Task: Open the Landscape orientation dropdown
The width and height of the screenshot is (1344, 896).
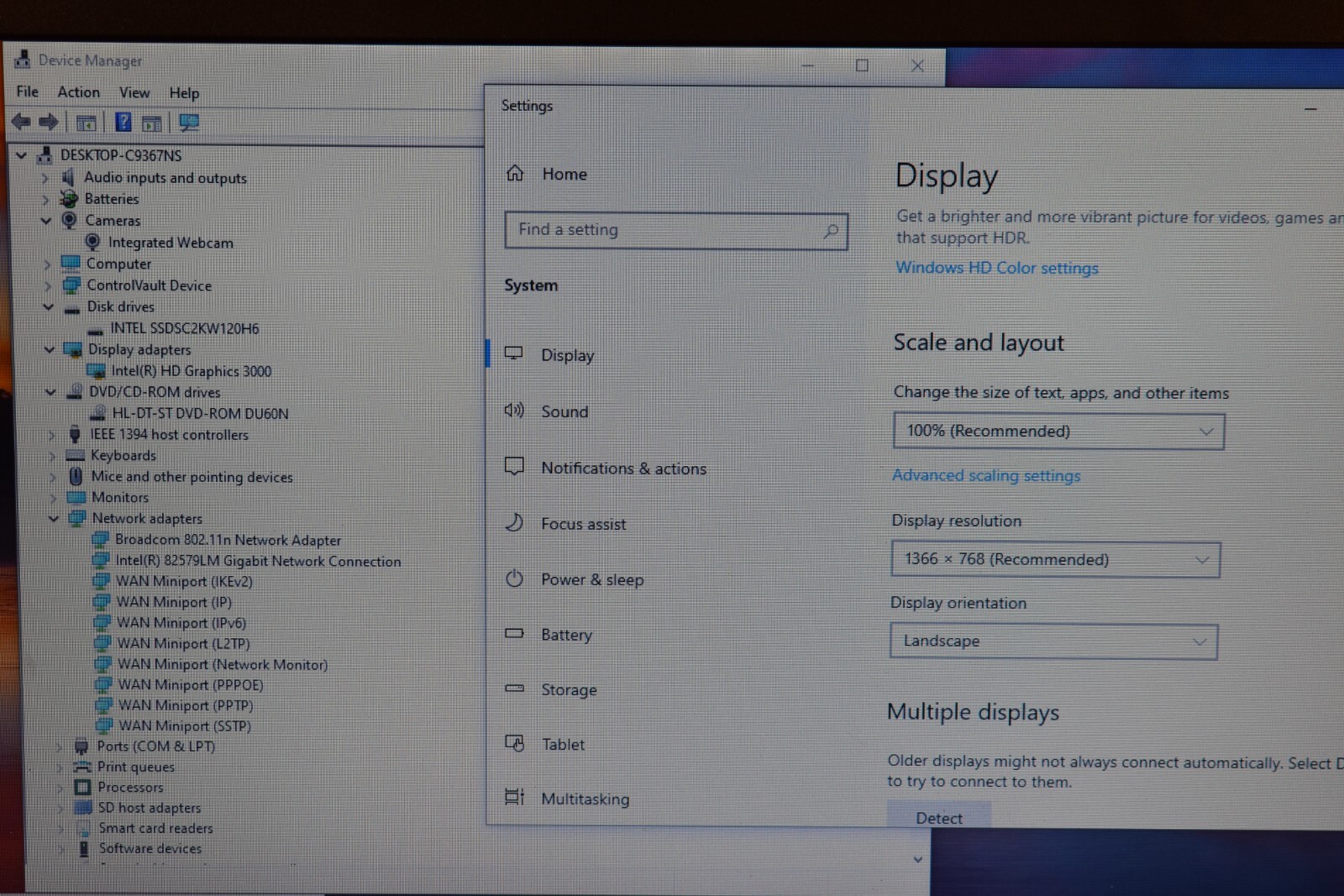Action: [x=1053, y=641]
